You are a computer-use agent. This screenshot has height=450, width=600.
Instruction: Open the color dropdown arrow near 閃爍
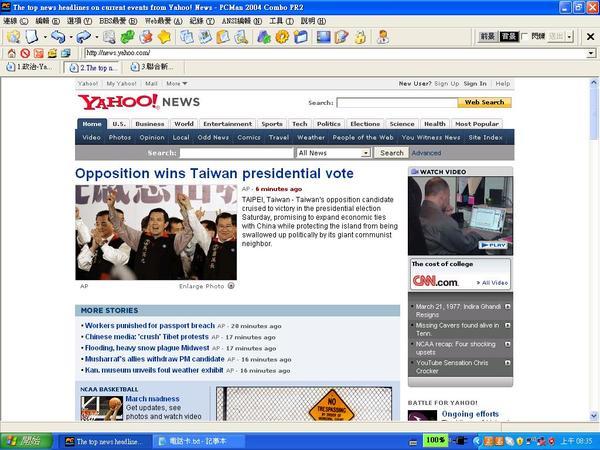click(x=570, y=37)
